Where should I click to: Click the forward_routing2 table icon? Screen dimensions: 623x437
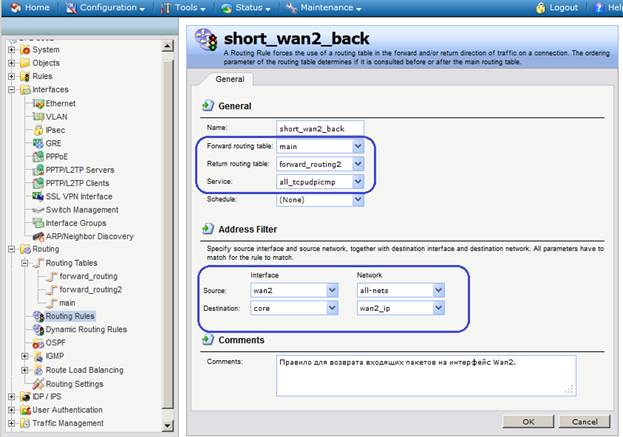[x=52, y=290]
